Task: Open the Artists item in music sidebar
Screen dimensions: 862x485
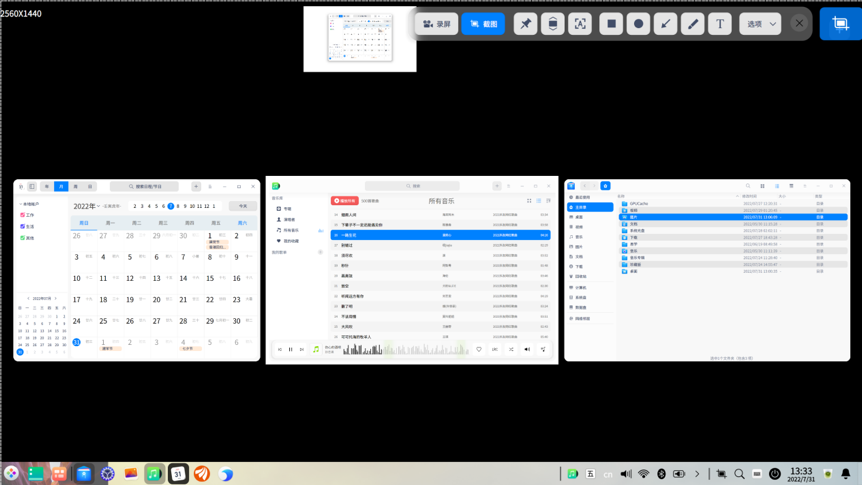Action: click(286, 219)
